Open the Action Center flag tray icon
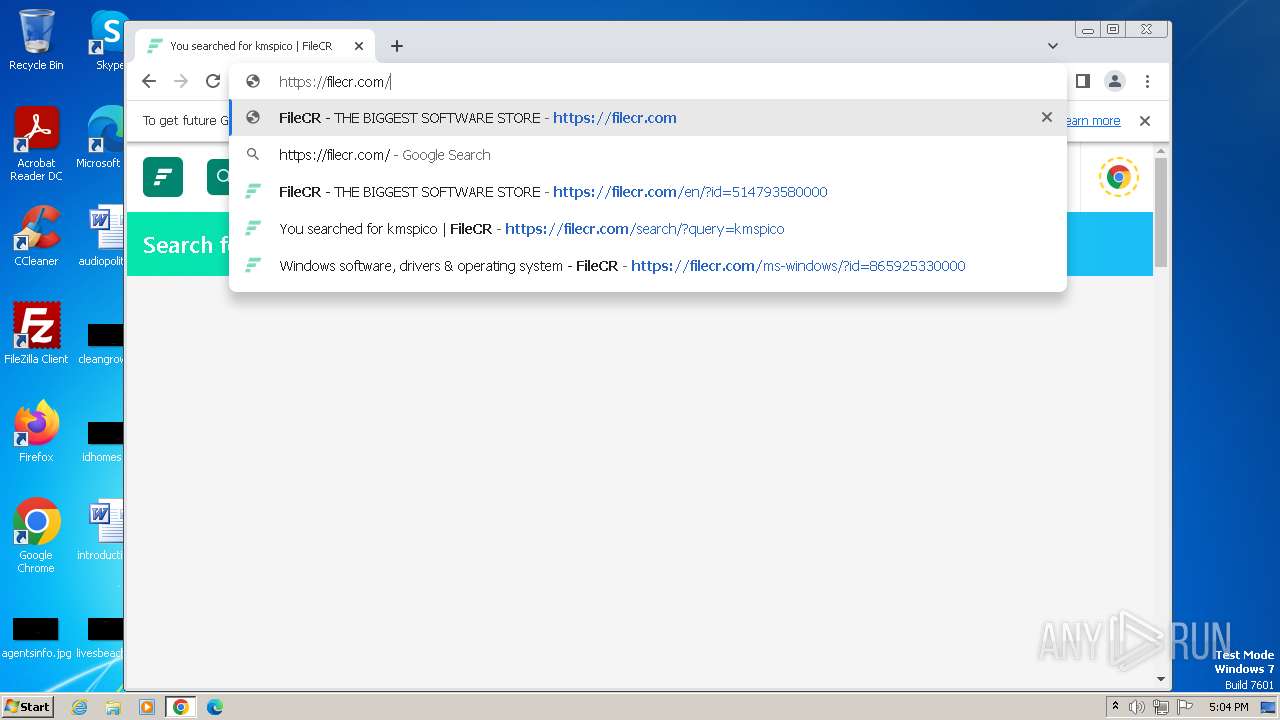 pos(1185,707)
